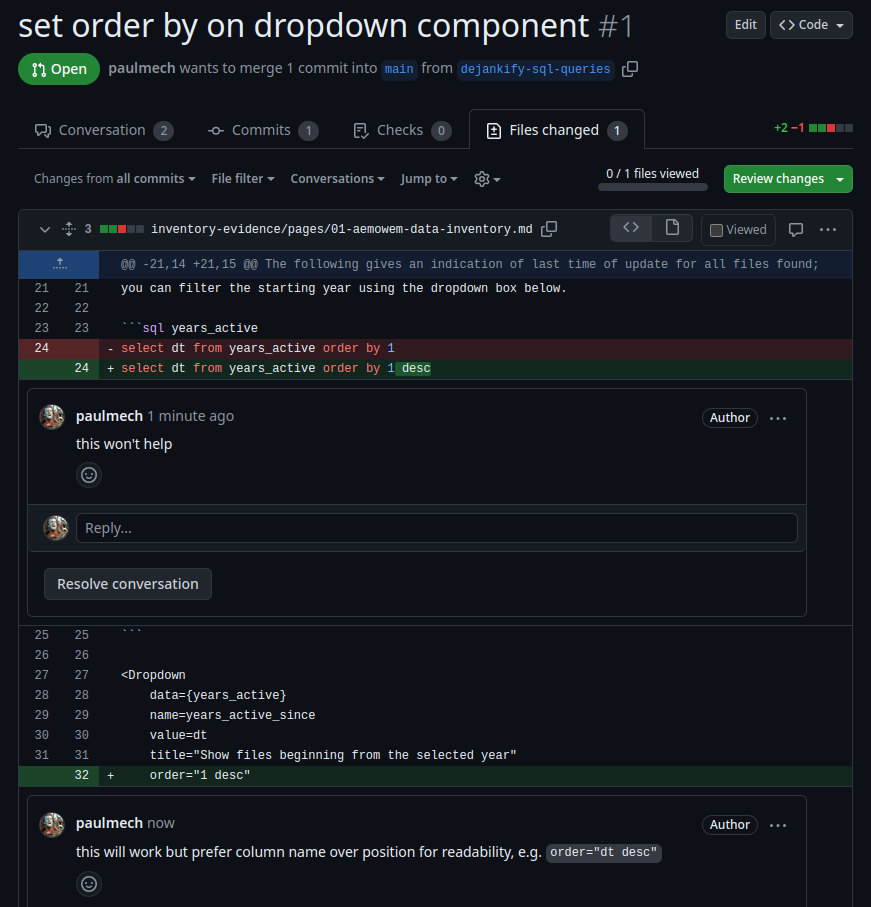The image size is (871, 907).
Task: Click the Author label on first comment
Action: 729,418
